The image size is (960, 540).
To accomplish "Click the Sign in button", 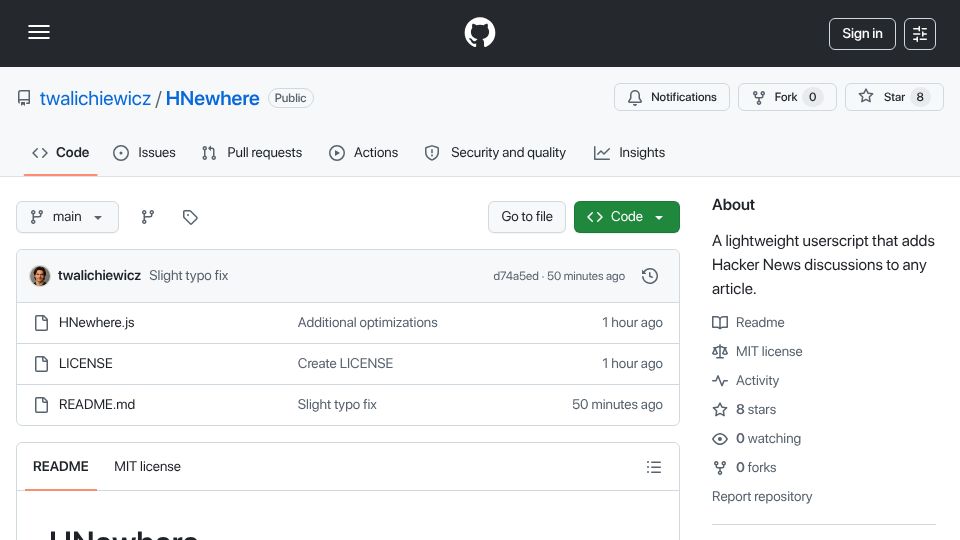I will [x=862, y=34].
